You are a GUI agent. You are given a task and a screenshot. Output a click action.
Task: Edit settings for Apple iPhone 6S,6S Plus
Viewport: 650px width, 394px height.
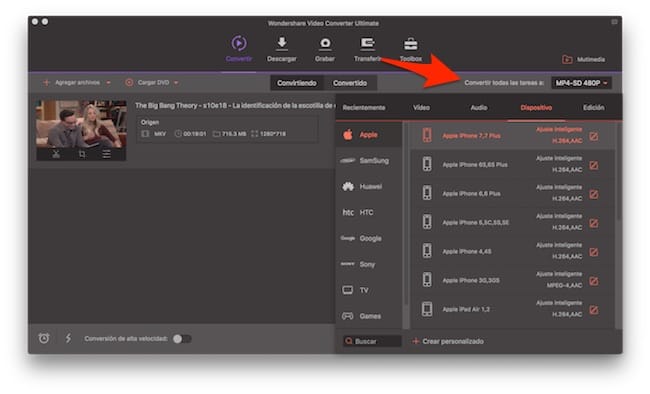pos(594,165)
